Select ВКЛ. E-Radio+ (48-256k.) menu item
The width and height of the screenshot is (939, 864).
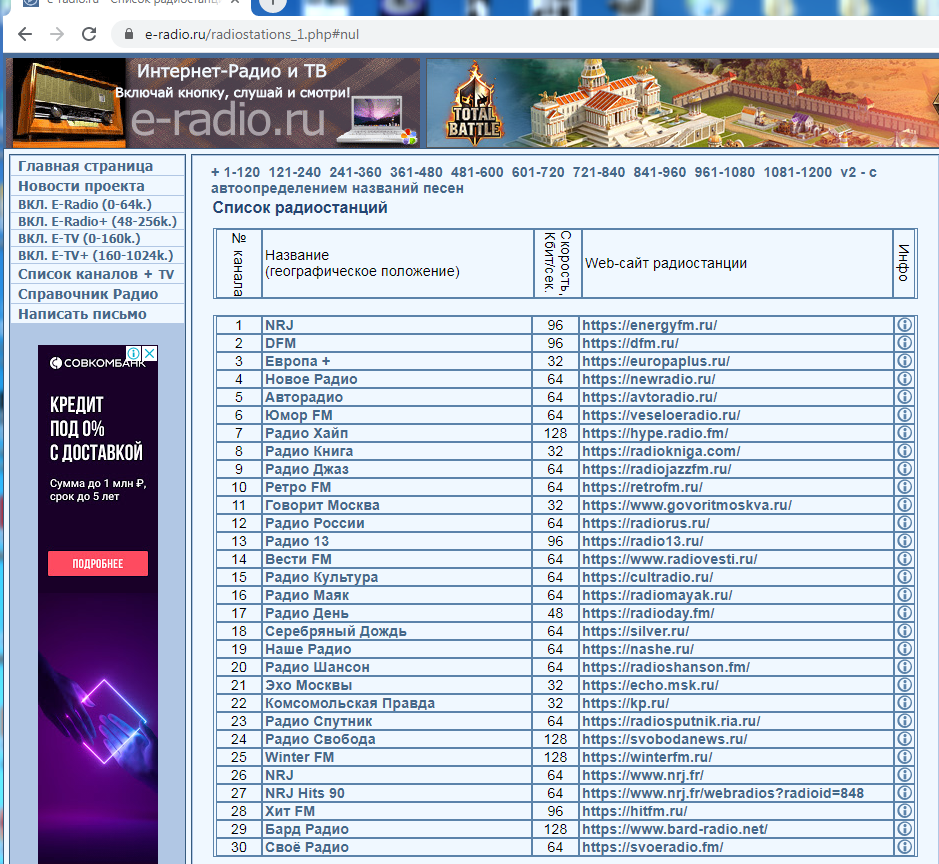click(98, 222)
